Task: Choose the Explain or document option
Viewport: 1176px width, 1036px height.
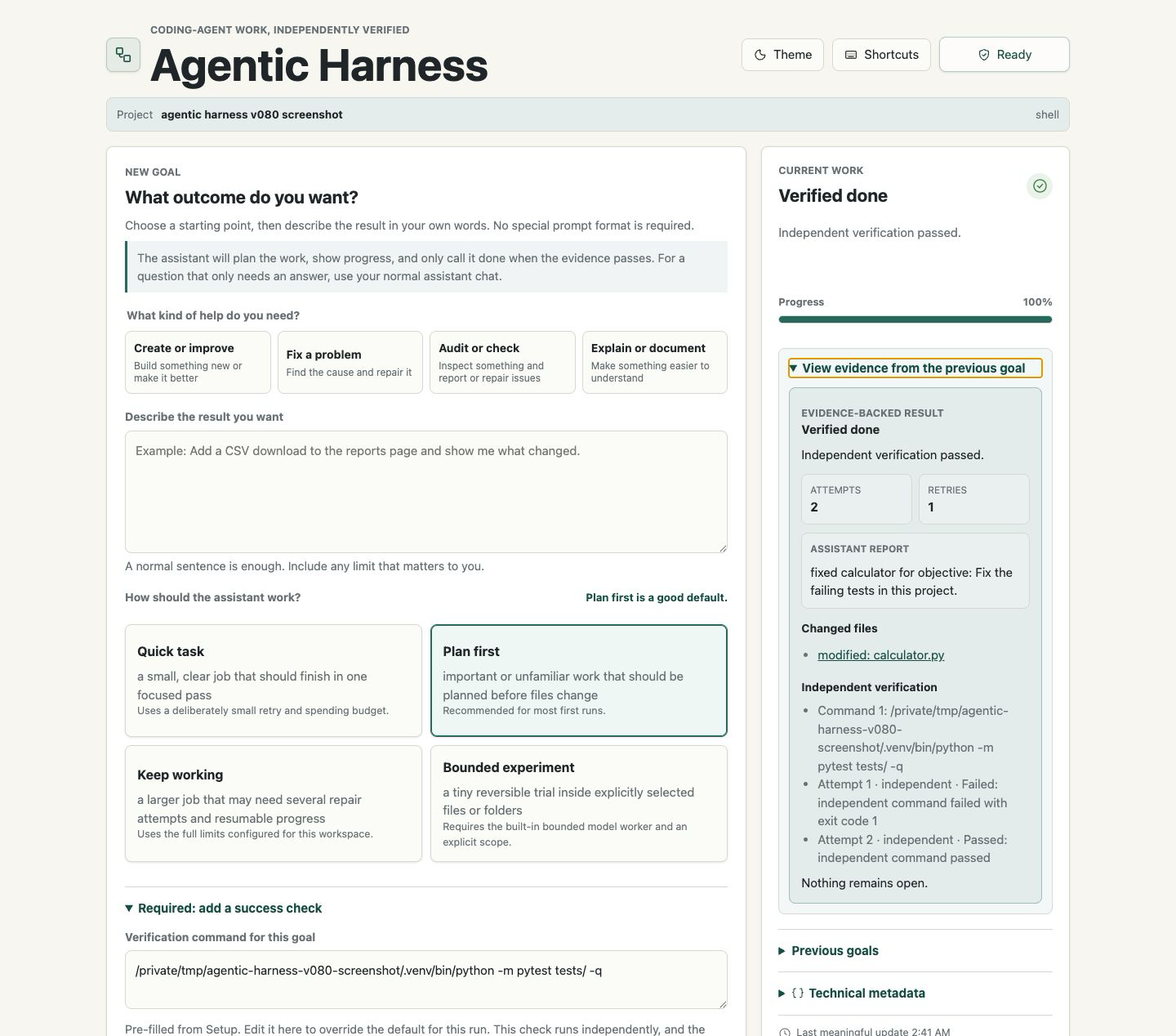Action: [655, 362]
